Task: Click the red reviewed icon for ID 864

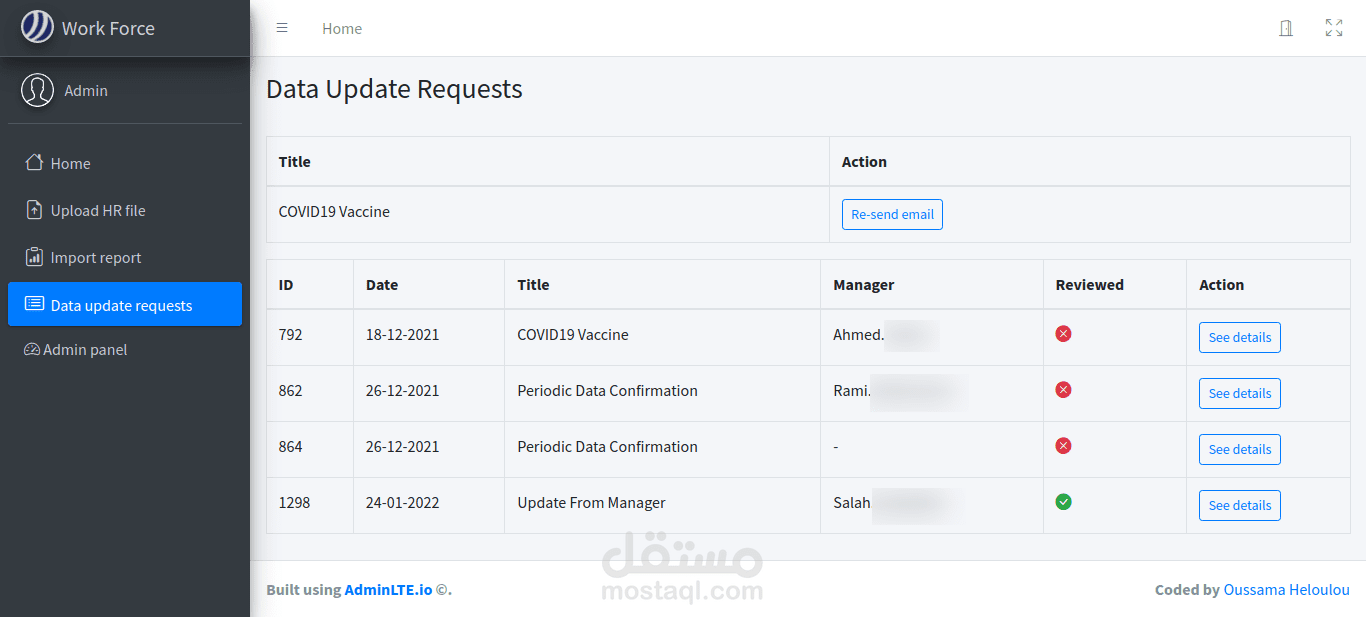Action: [1064, 446]
